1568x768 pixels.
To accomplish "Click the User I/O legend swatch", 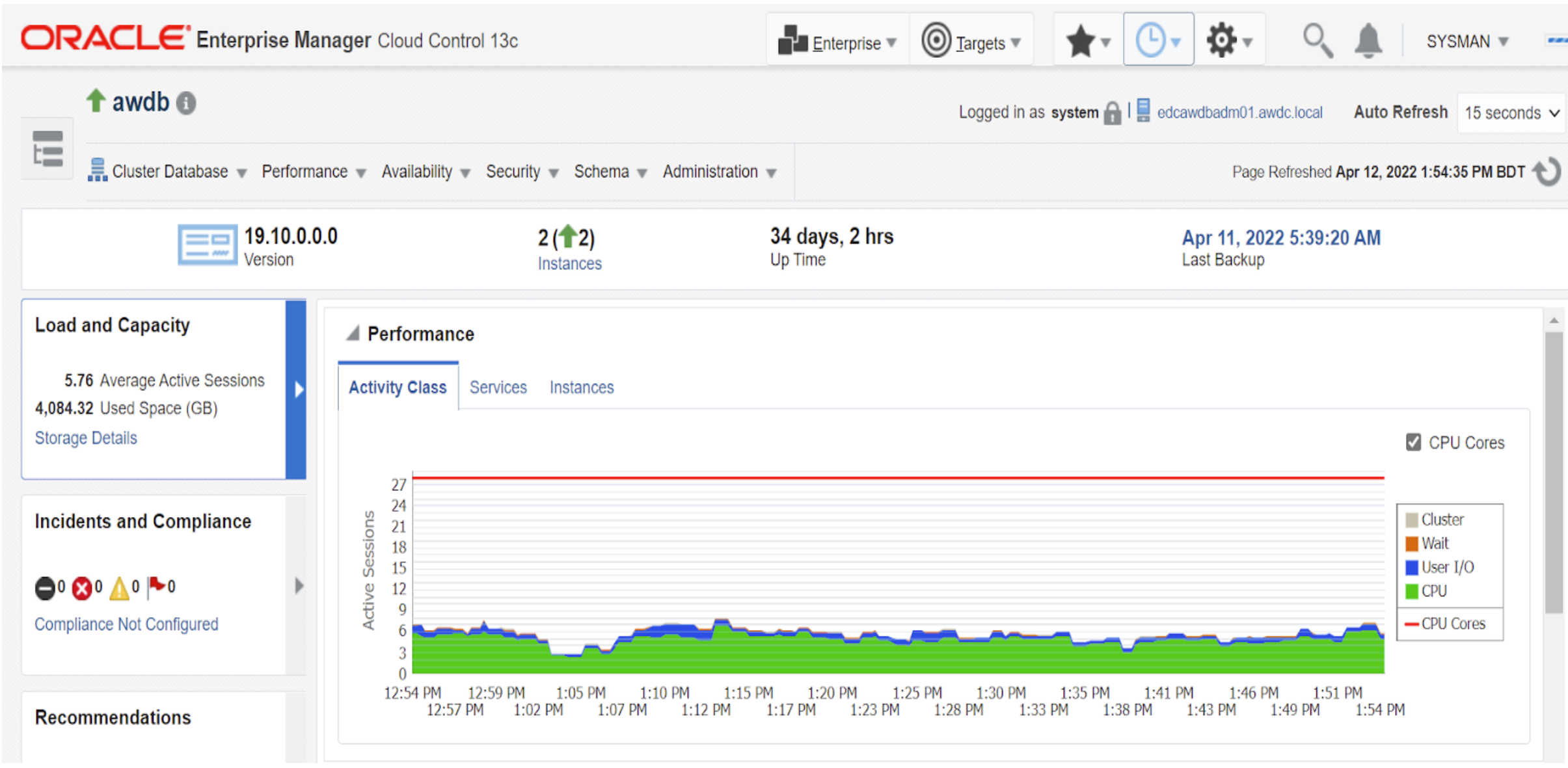I will click(1412, 567).
